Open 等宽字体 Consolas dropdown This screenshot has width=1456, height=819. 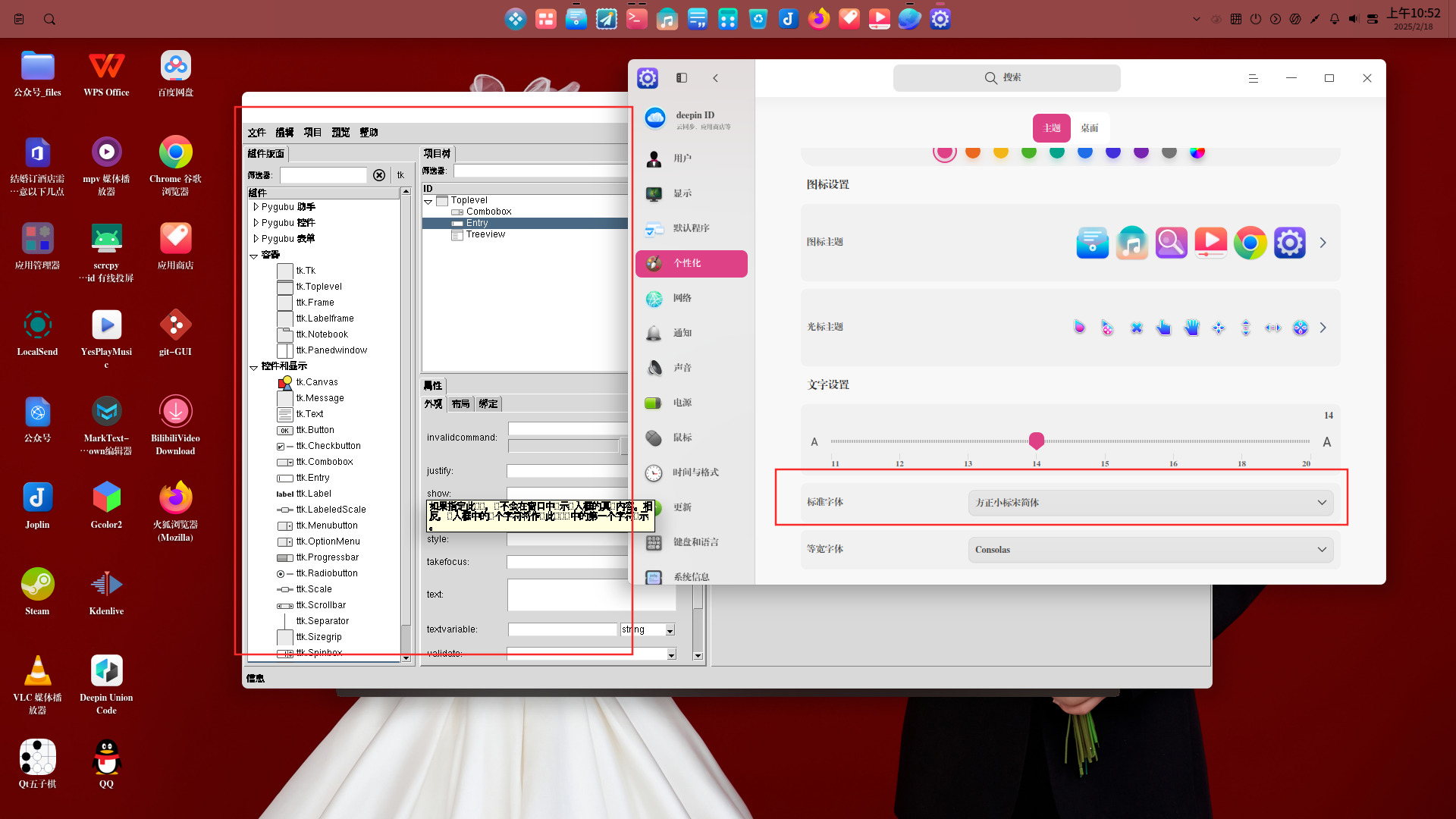pos(1151,550)
